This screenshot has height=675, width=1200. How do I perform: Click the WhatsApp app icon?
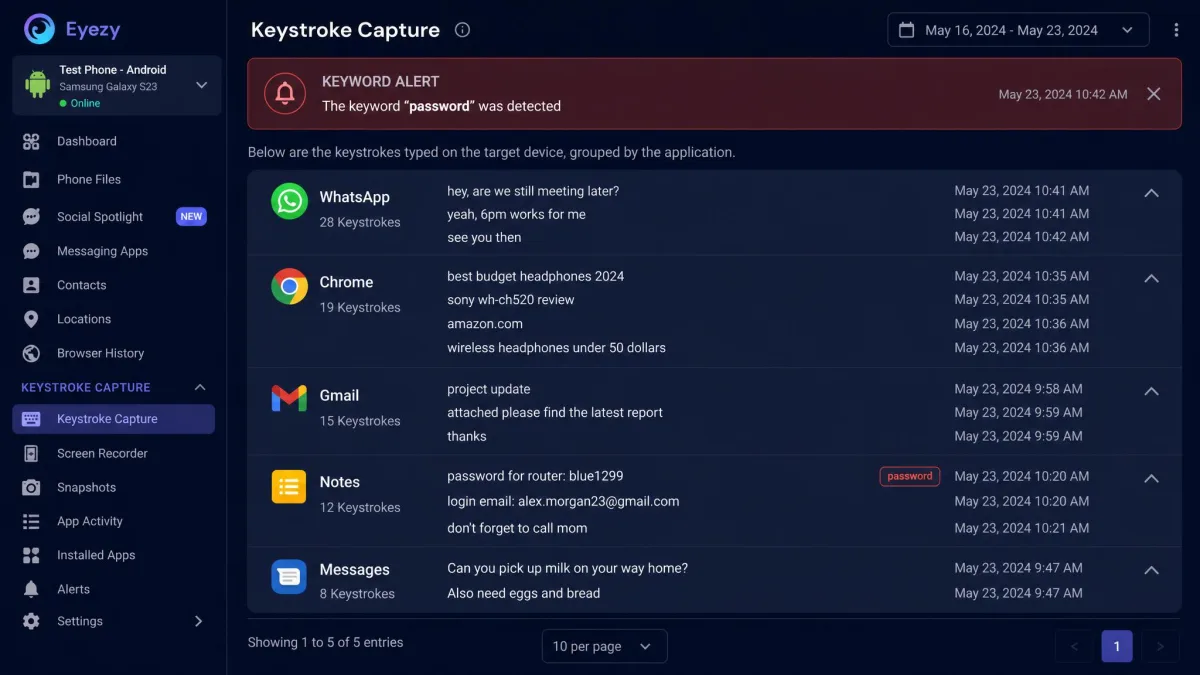[289, 200]
